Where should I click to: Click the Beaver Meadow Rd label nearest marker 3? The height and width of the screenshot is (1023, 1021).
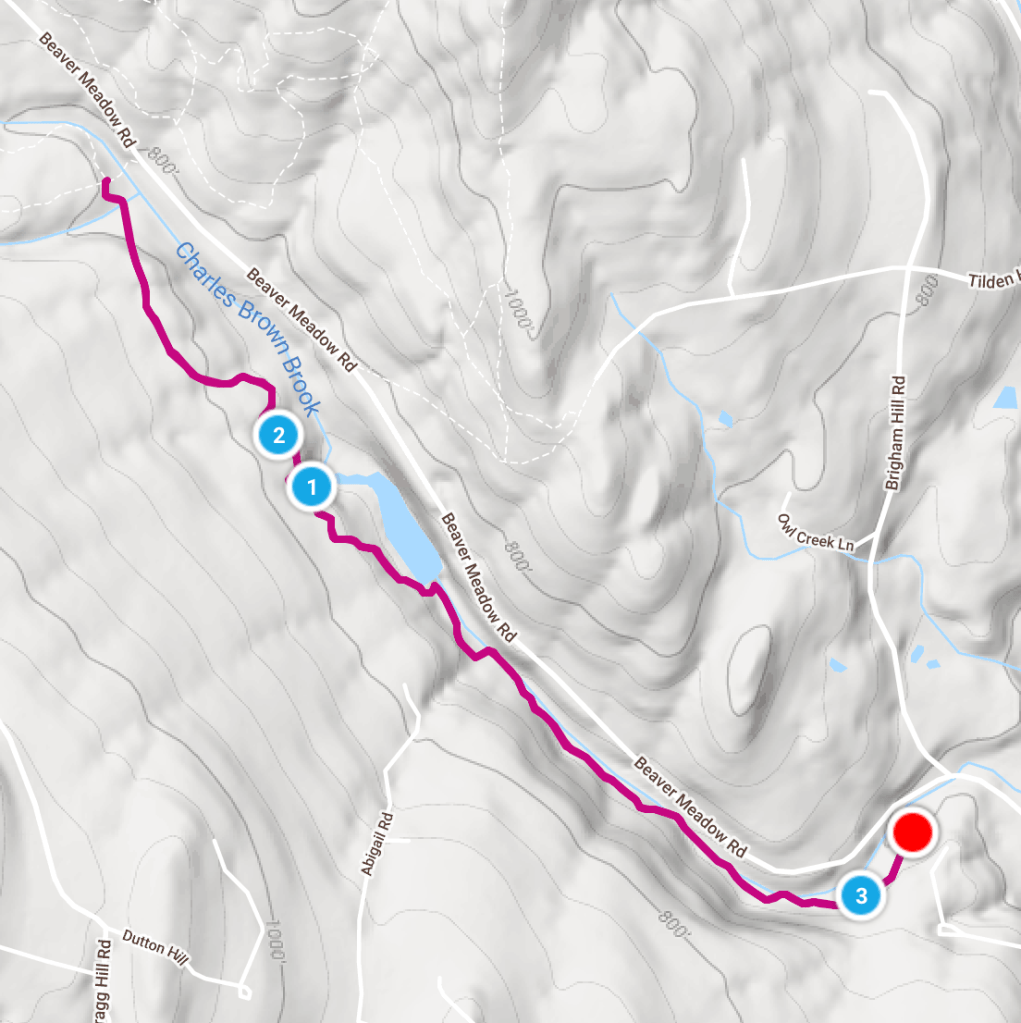point(690,807)
